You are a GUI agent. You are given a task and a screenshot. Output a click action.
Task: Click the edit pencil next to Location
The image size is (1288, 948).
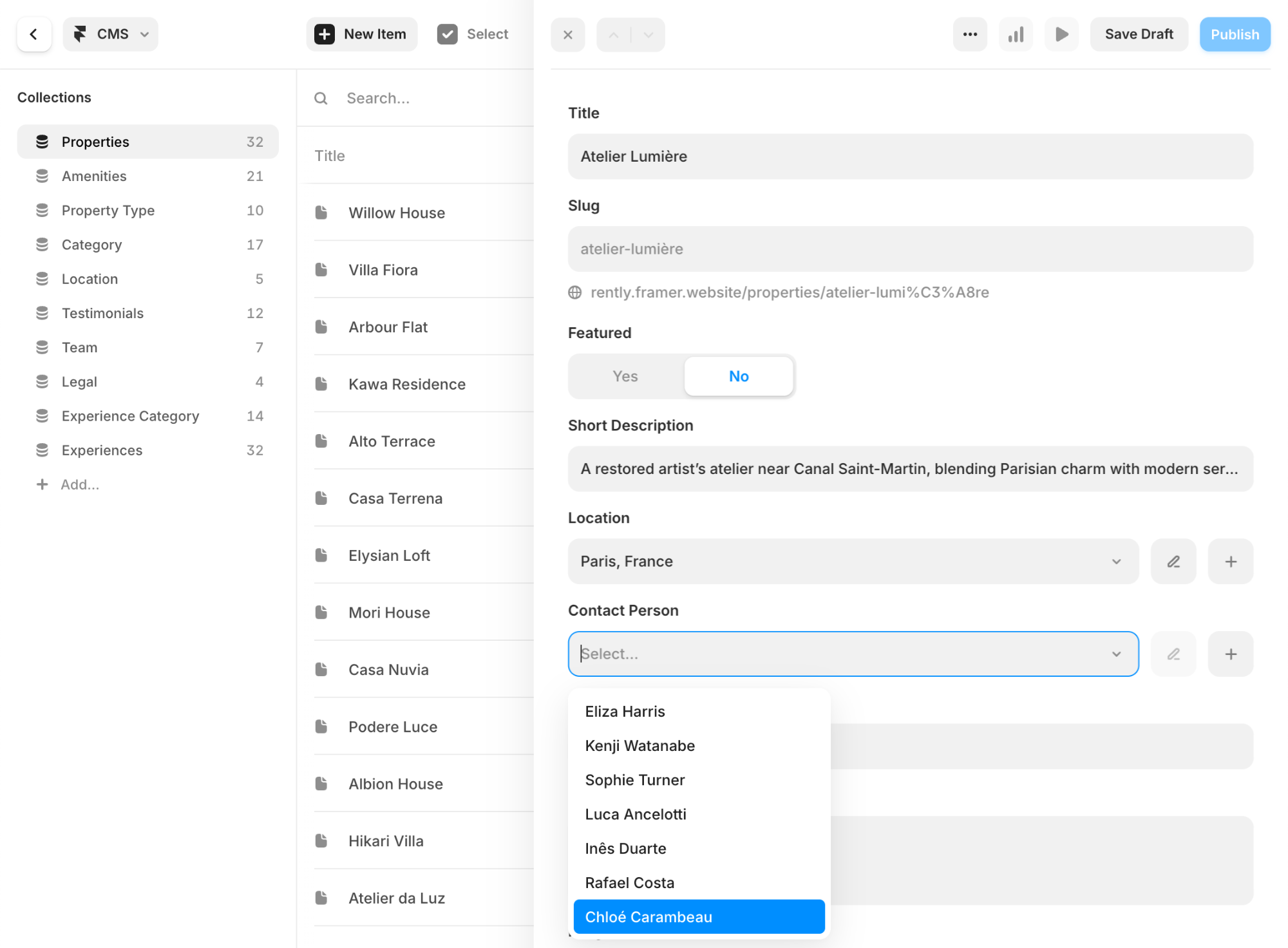[x=1173, y=562]
